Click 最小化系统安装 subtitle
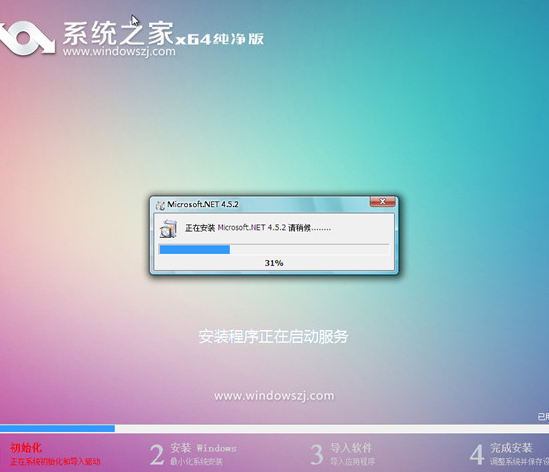 [196, 461]
